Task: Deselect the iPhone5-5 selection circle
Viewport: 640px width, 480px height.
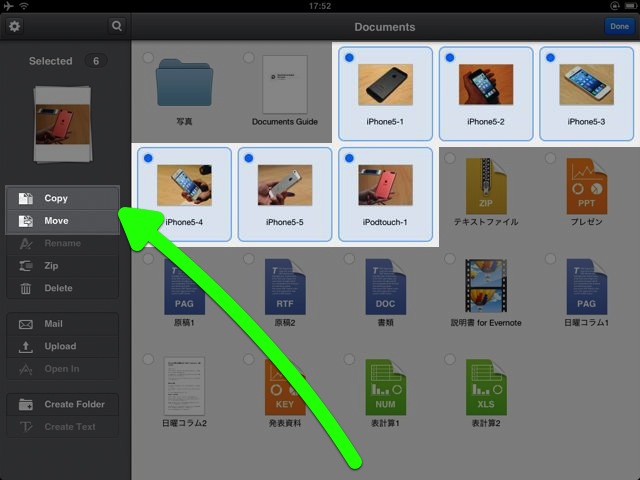Action: [x=249, y=158]
